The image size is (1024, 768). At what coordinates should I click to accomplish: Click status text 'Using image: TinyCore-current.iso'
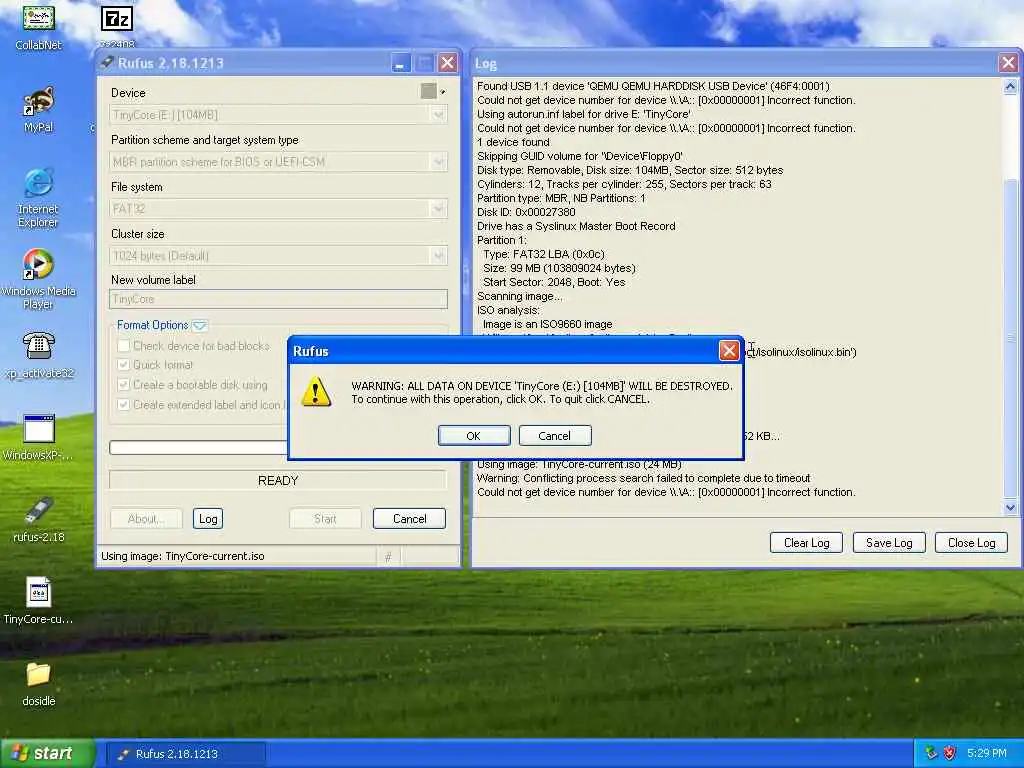pyautogui.click(x=183, y=556)
